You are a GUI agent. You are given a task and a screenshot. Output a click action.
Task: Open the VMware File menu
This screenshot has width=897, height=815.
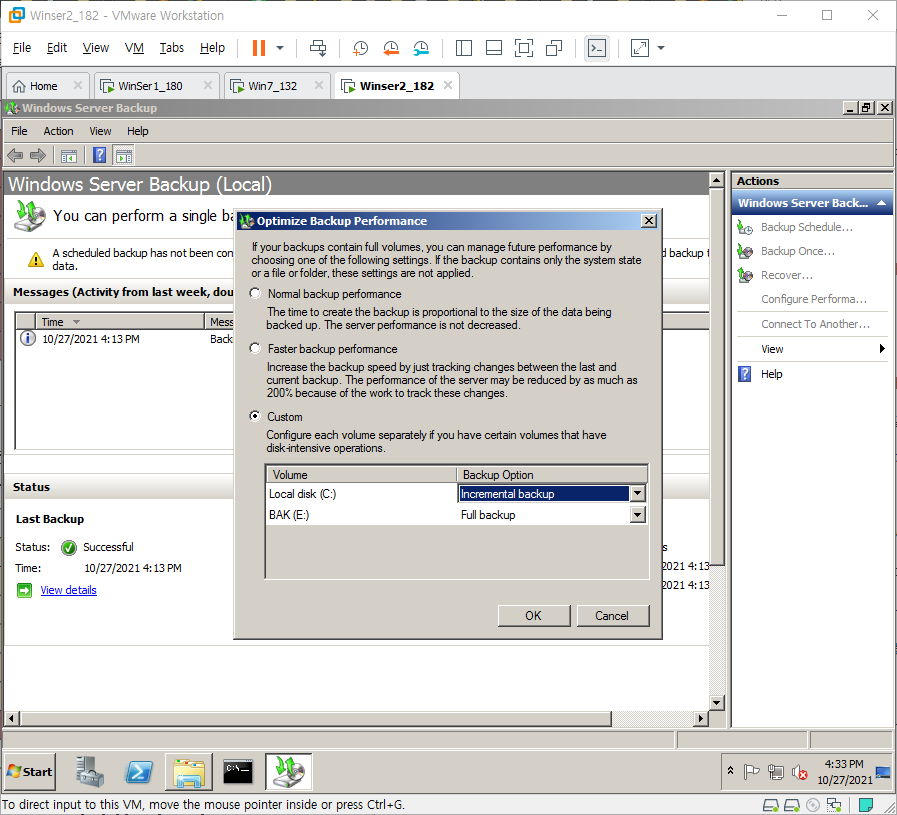[x=22, y=47]
